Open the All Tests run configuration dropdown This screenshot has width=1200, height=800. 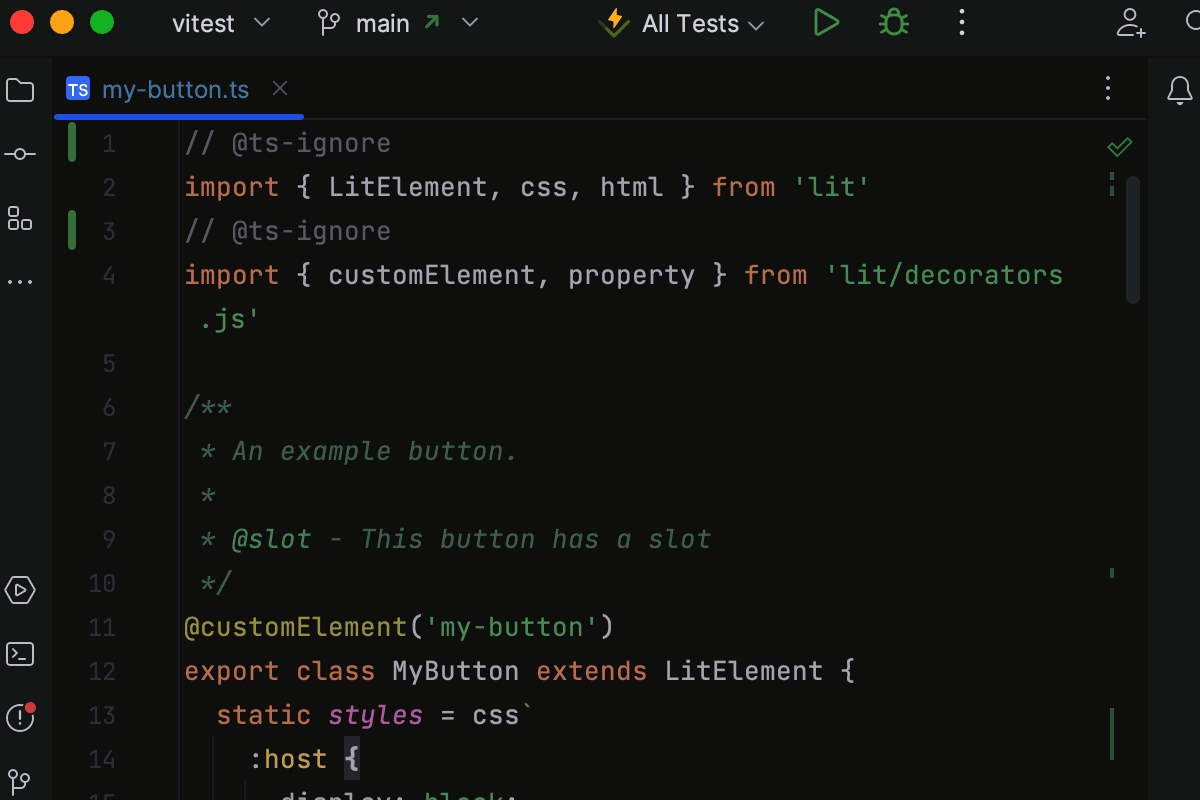click(x=680, y=23)
